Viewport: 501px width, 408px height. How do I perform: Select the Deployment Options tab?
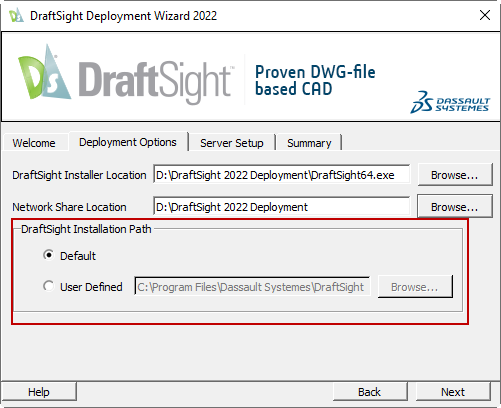[128, 142]
